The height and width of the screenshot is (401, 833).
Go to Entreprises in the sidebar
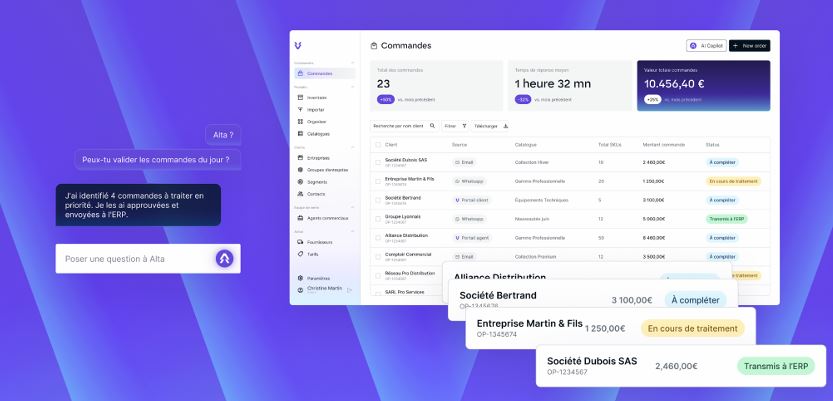click(318, 157)
